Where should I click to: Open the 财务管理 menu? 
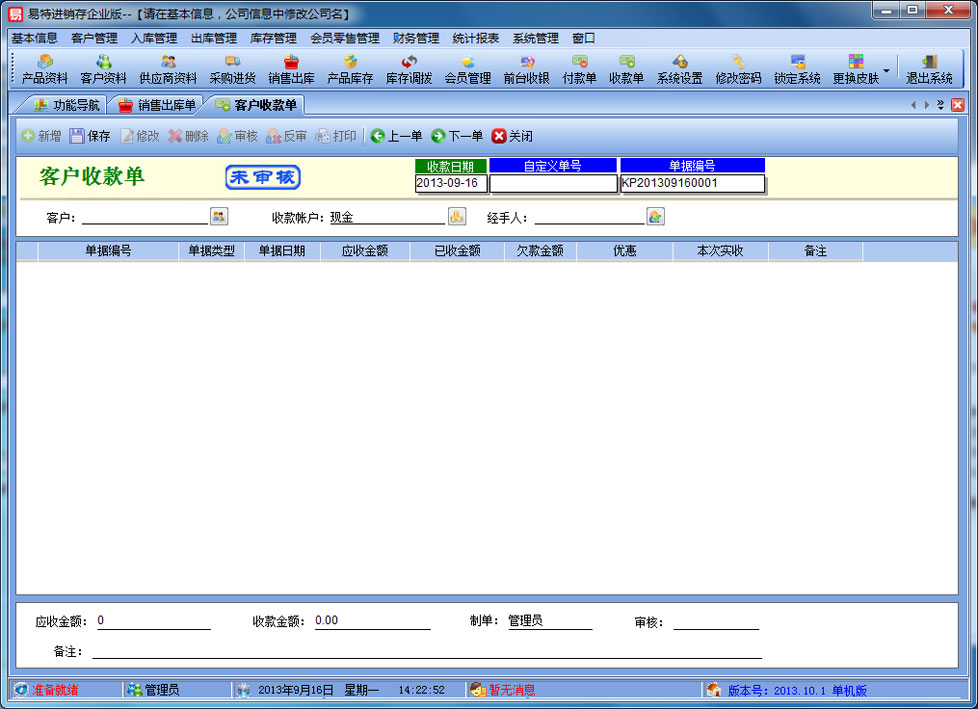(x=416, y=38)
